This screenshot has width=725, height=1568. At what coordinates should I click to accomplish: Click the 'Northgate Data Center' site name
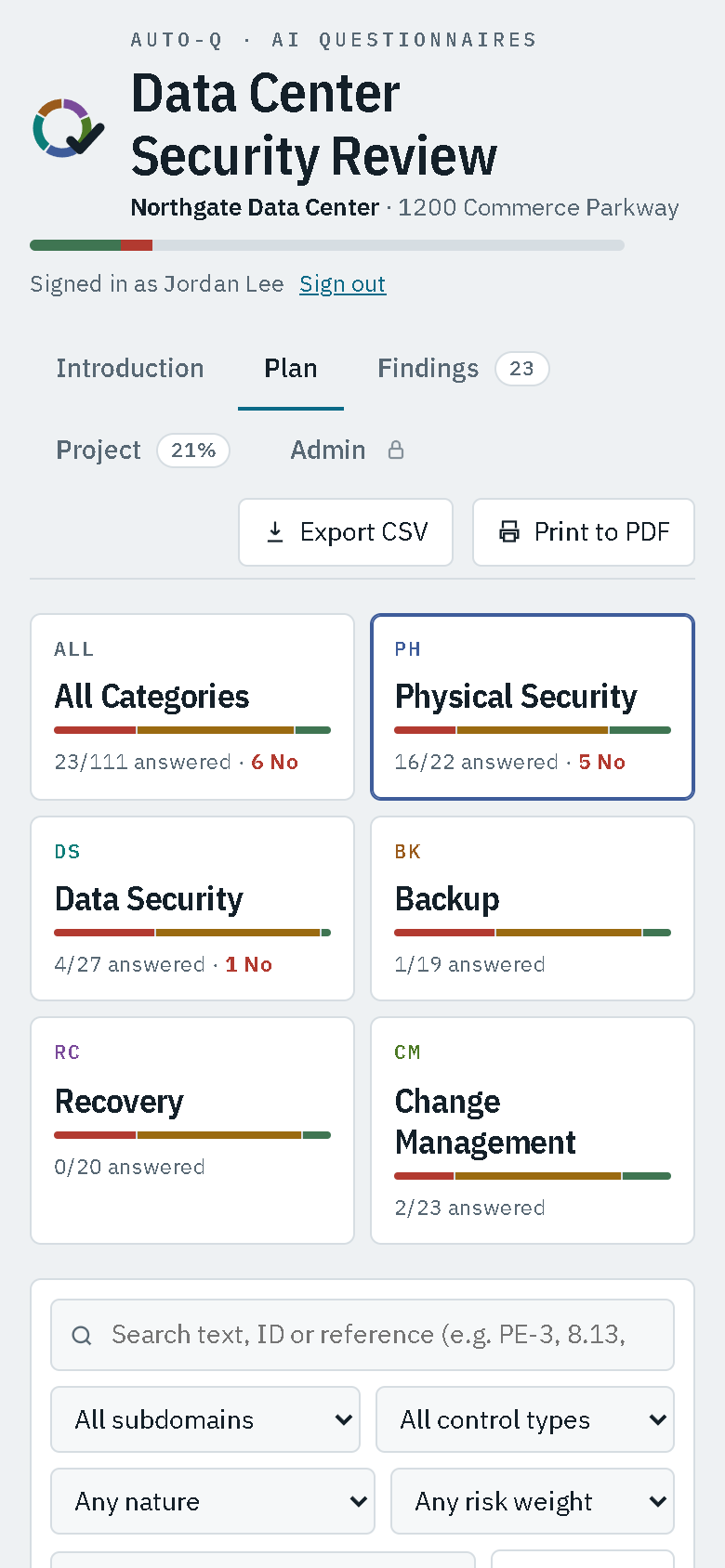point(255,207)
